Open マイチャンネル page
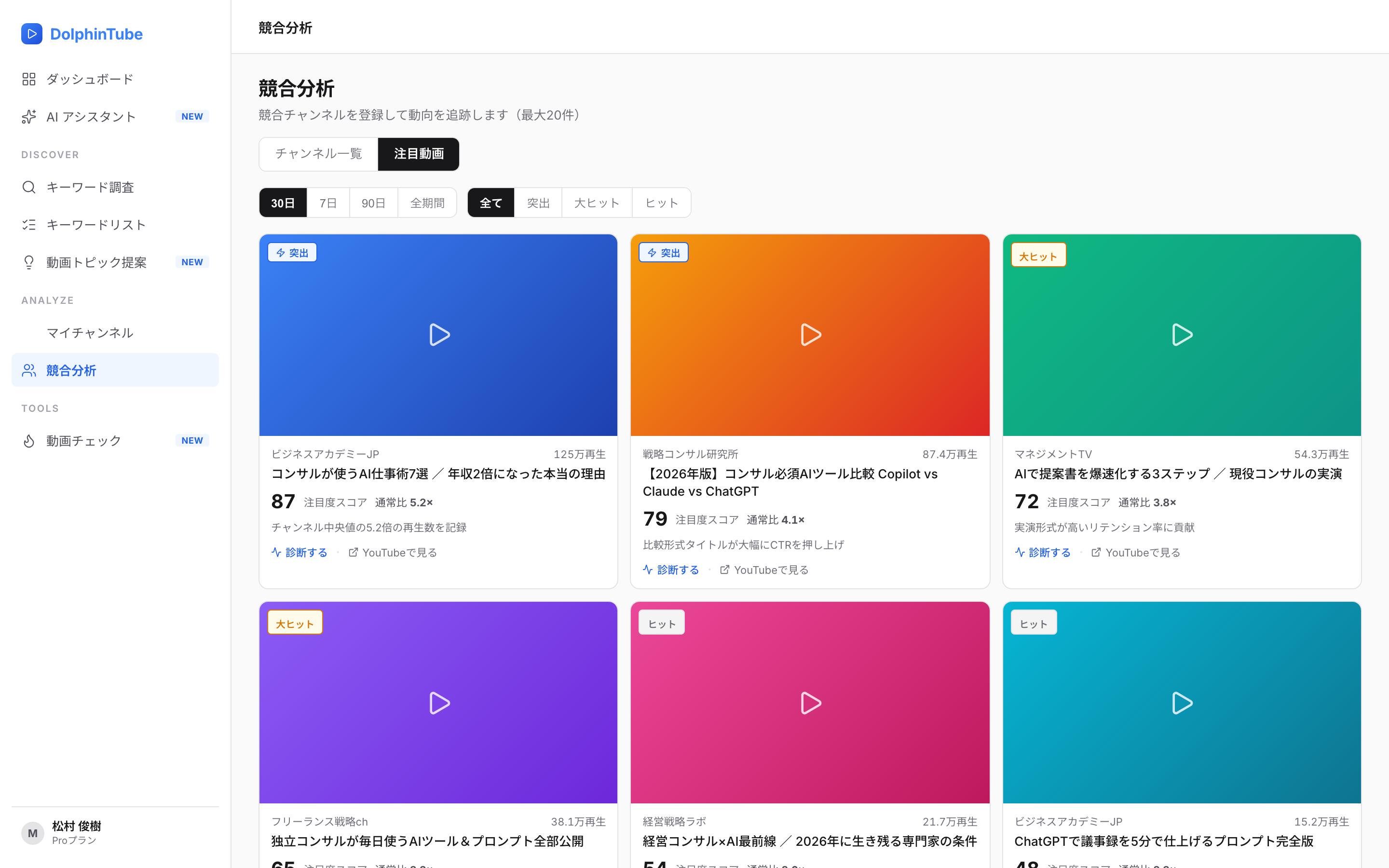Viewport: 1389px width, 868px height. (x=115, y=333)
